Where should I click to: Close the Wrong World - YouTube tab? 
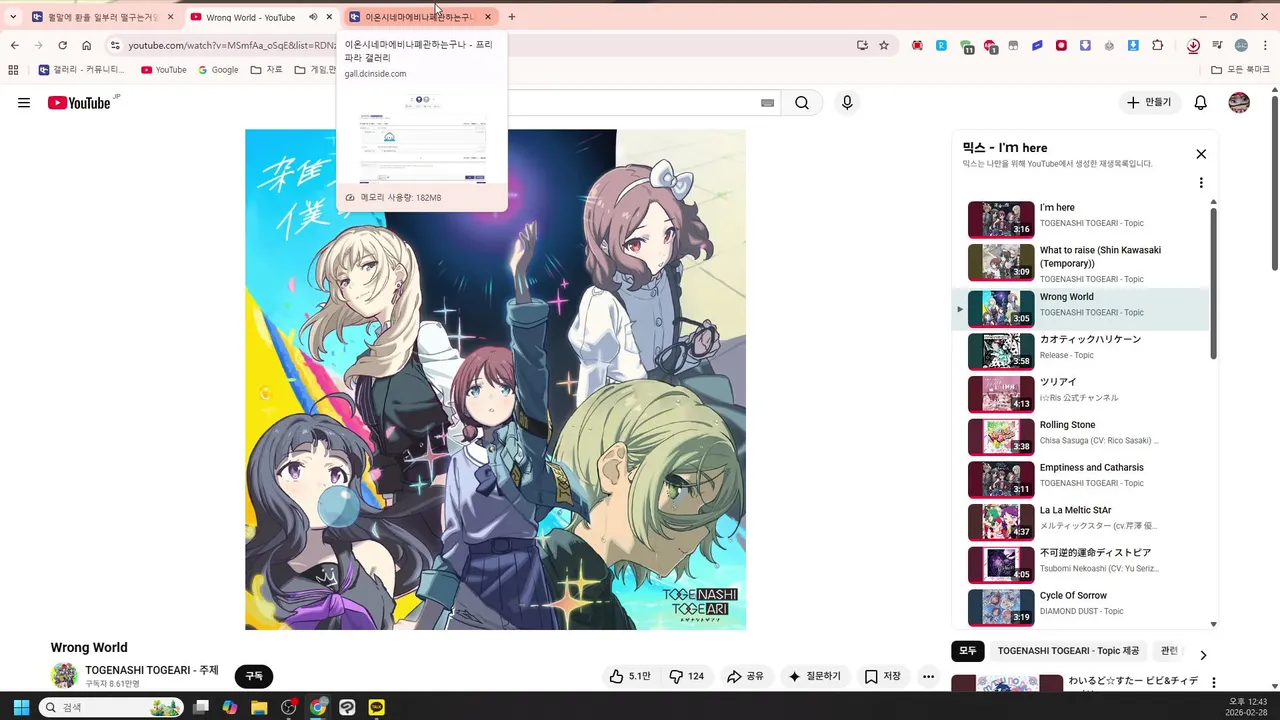[x=329, y=17]
